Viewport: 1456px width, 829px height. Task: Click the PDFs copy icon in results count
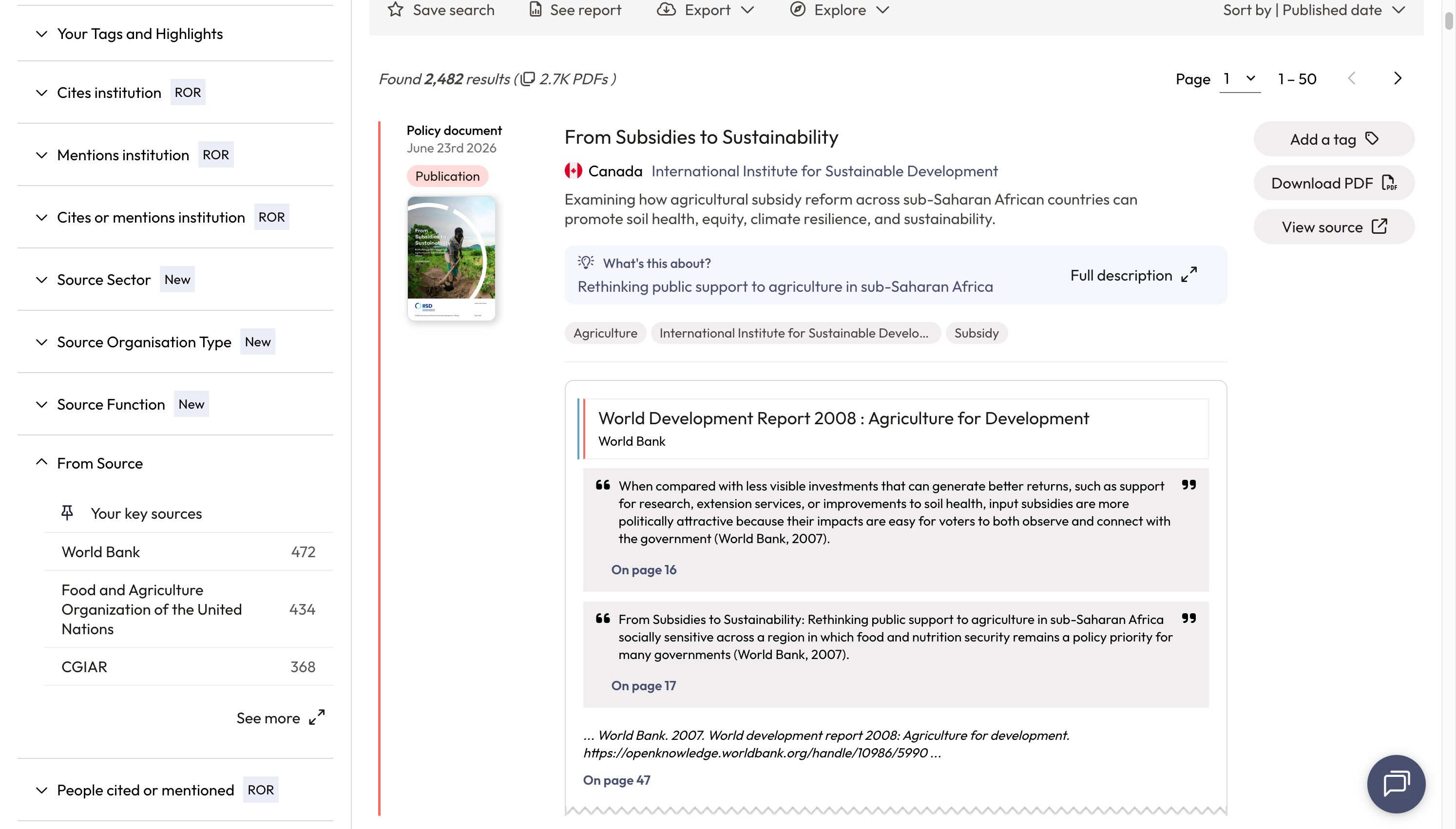coord(528,78)
